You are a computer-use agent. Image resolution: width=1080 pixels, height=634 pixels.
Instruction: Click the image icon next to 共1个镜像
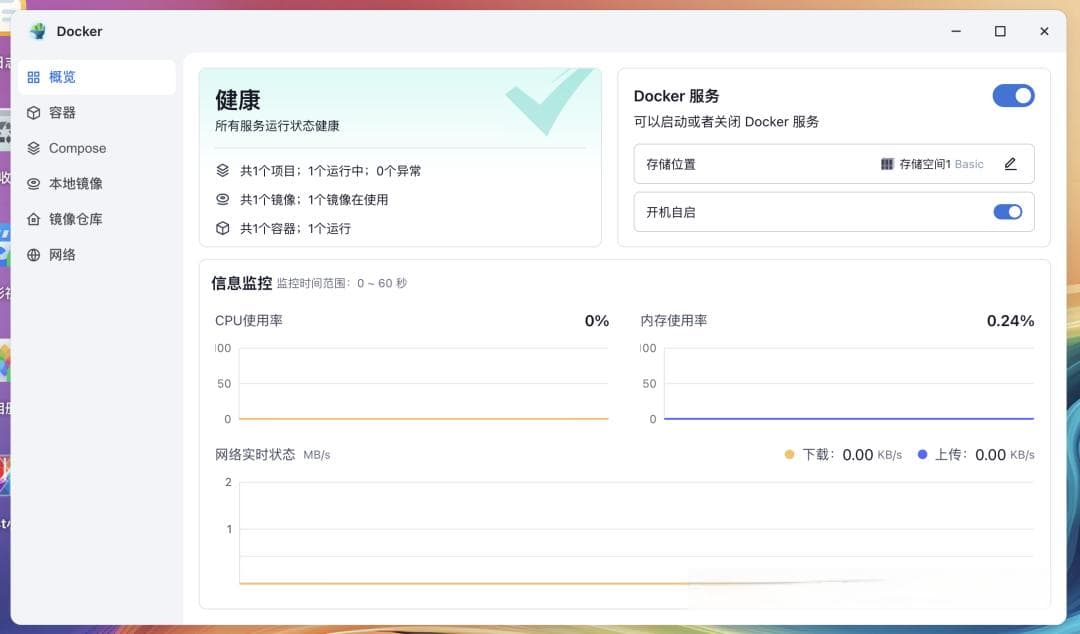click(222, 199)
